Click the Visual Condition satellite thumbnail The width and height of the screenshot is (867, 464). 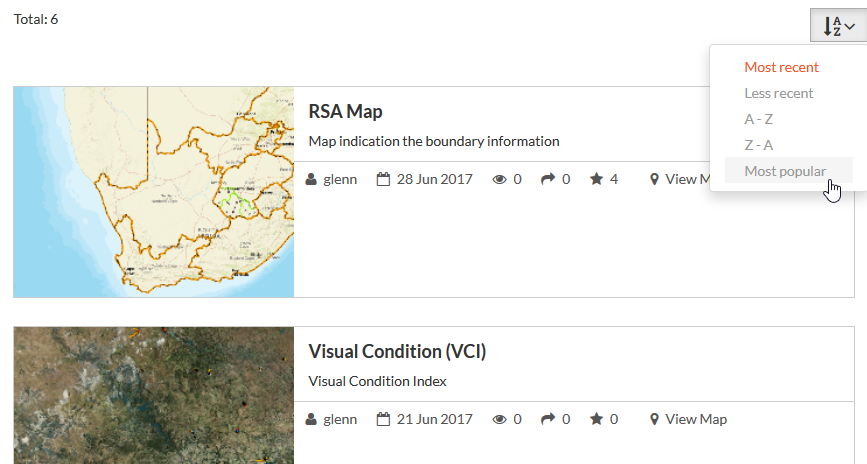coord(154,395)
